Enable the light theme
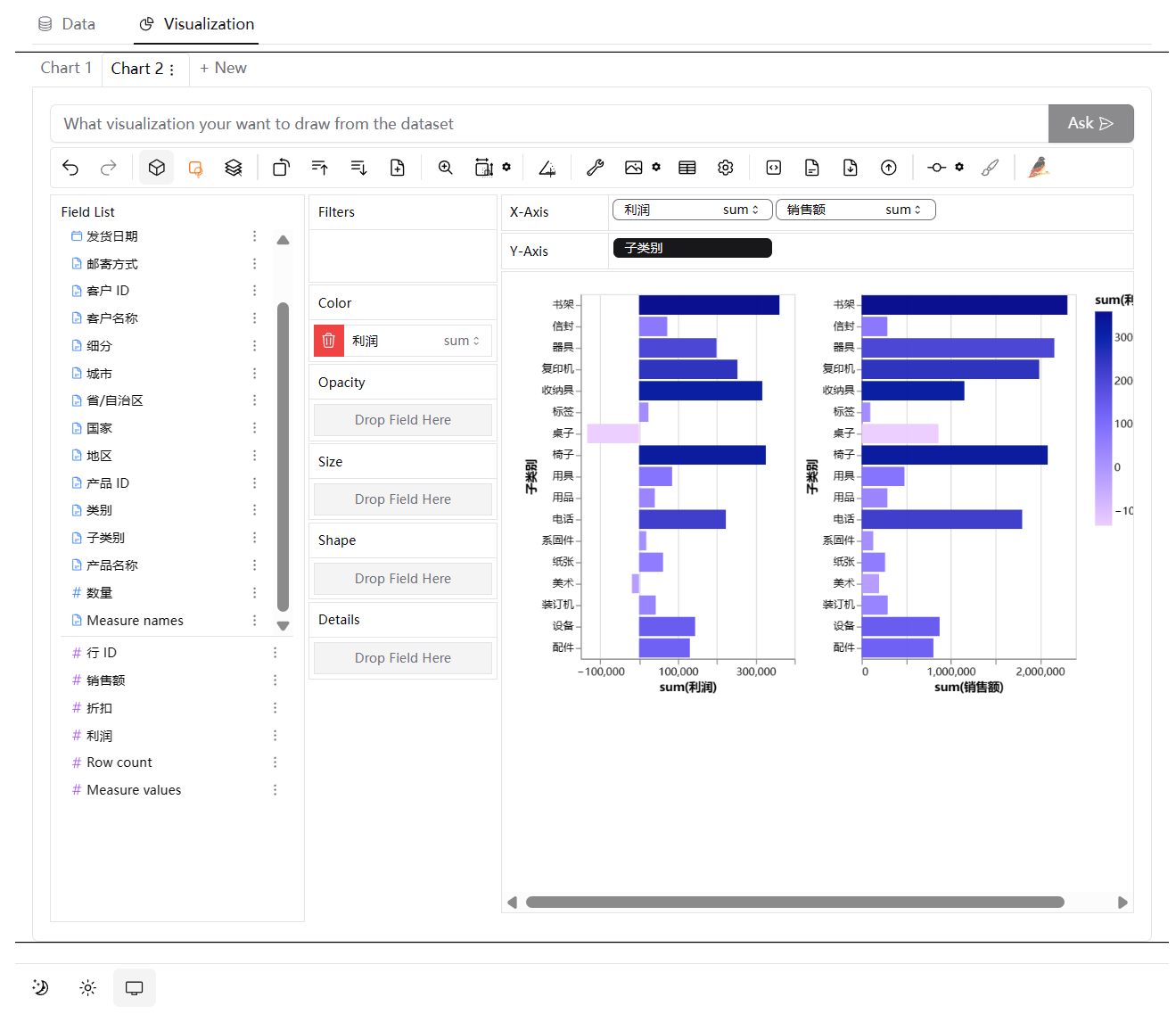Image resolution: width=1176 pixels, height=1014 pixels. pos(86,986)
